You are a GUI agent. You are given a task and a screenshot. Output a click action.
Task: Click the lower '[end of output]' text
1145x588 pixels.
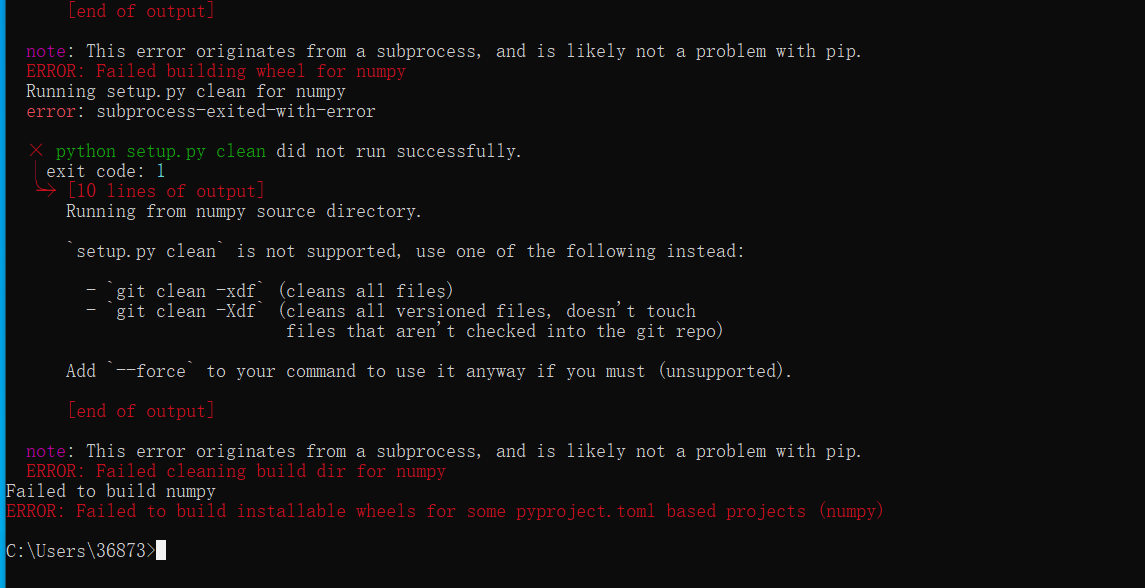coord(141,411)
